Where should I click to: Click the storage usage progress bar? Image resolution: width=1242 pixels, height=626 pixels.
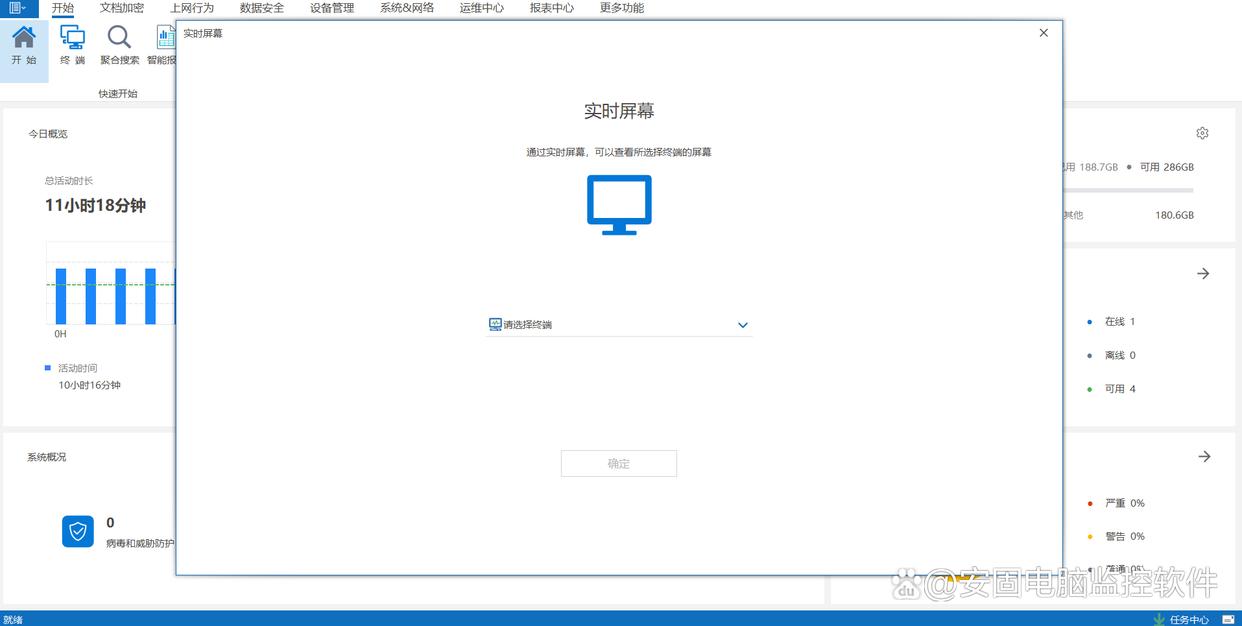tap(1128, 190)
